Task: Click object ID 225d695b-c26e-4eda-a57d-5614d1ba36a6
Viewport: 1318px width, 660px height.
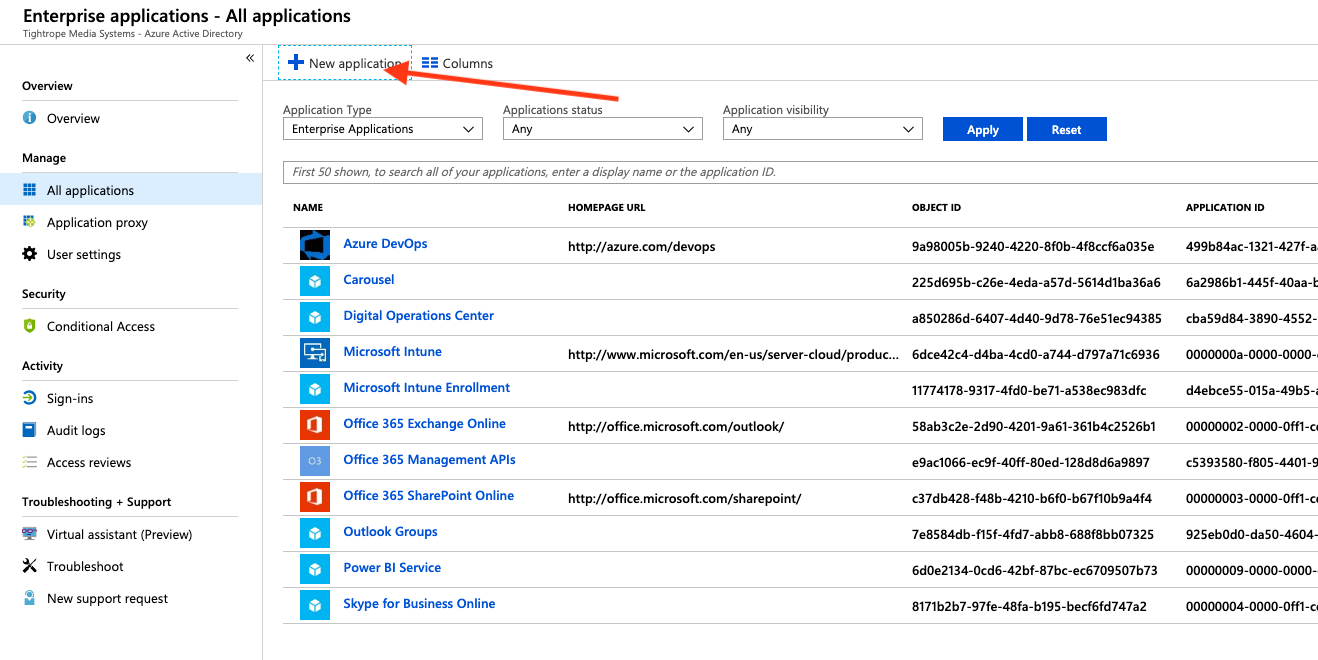Action: click(x=1036, y=282)
